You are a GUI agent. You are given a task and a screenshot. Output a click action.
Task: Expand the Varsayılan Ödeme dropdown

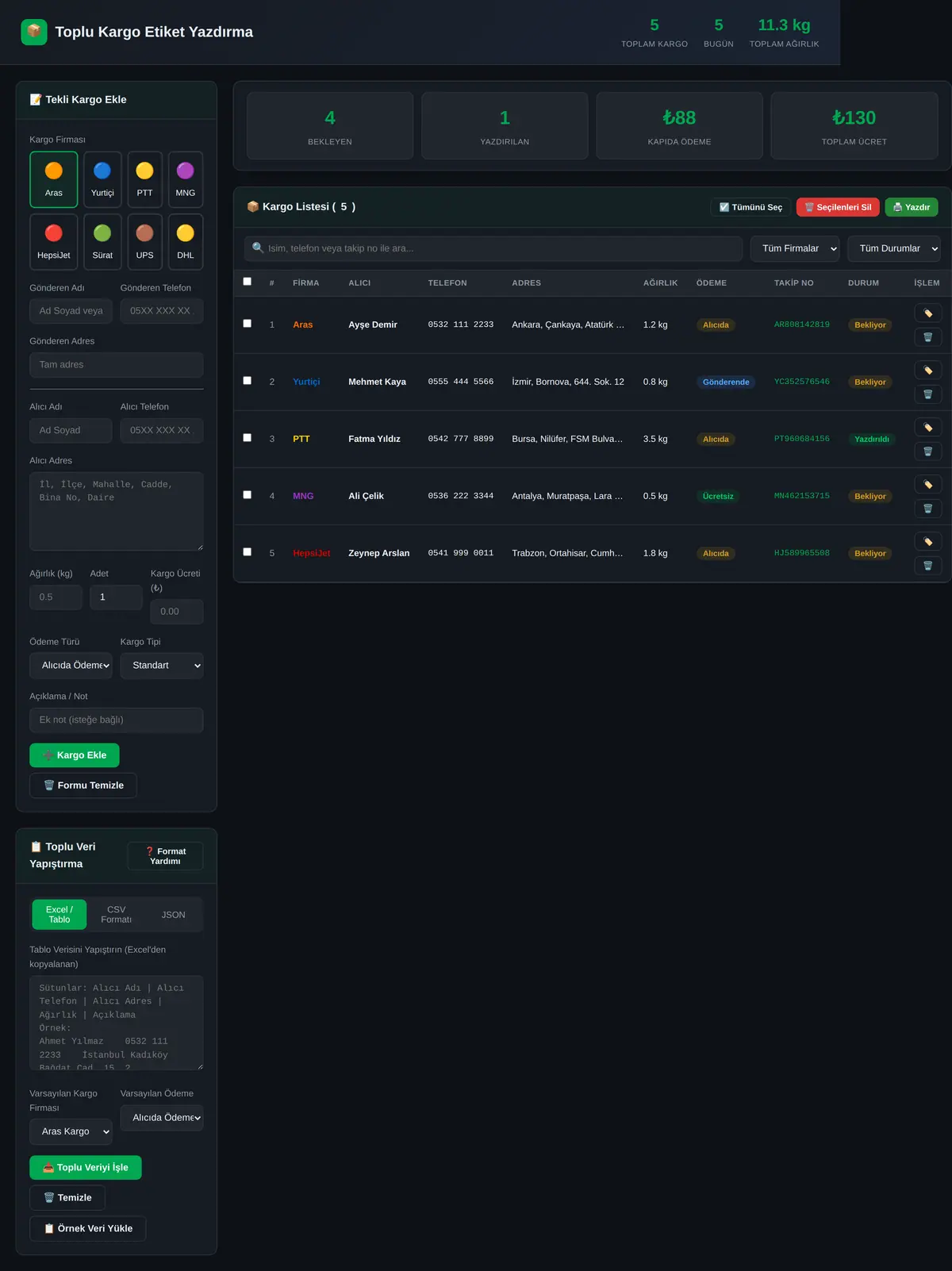click(x=162, y=1118)
